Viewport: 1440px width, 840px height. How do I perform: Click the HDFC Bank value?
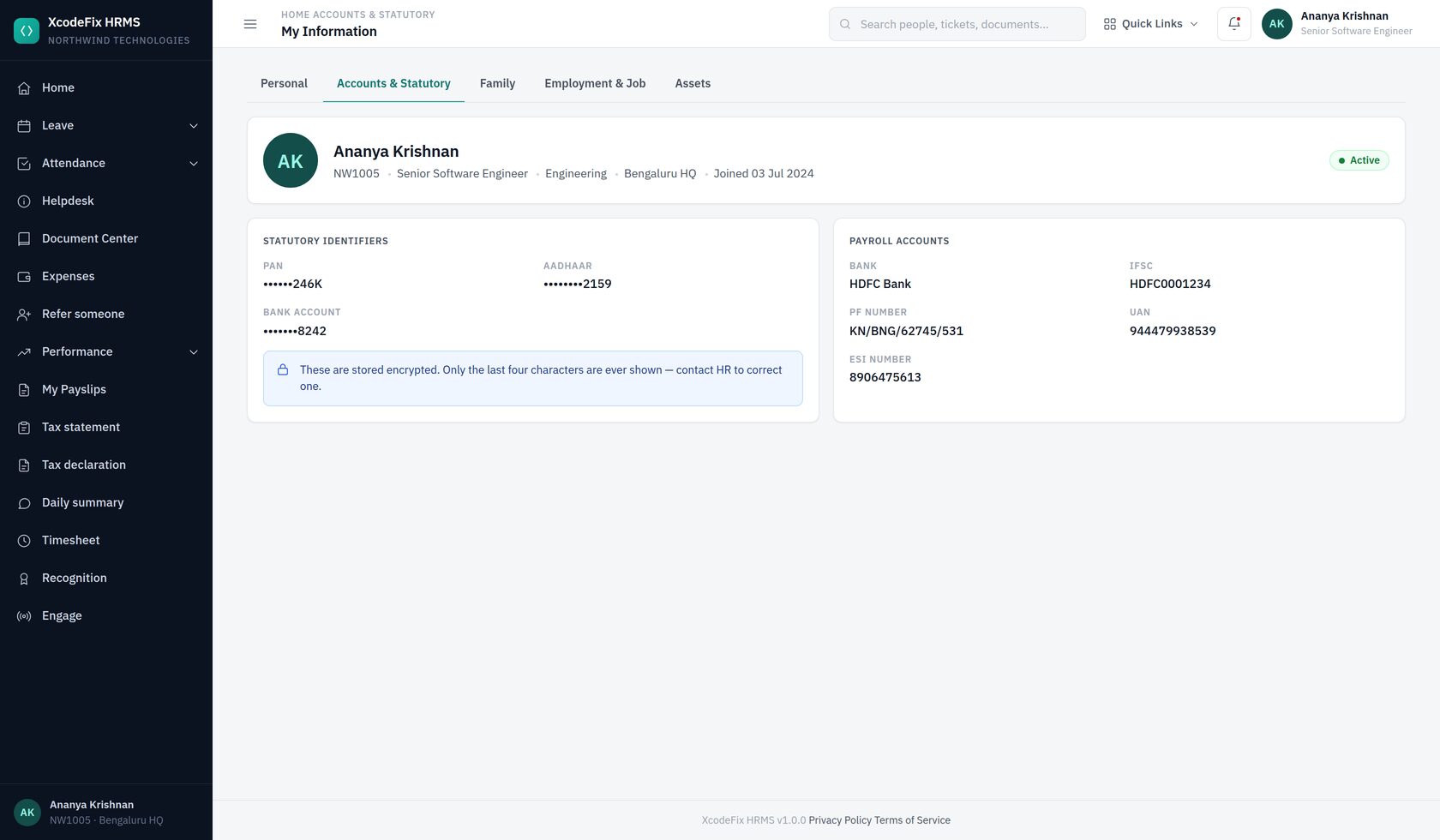click(880, 284)
